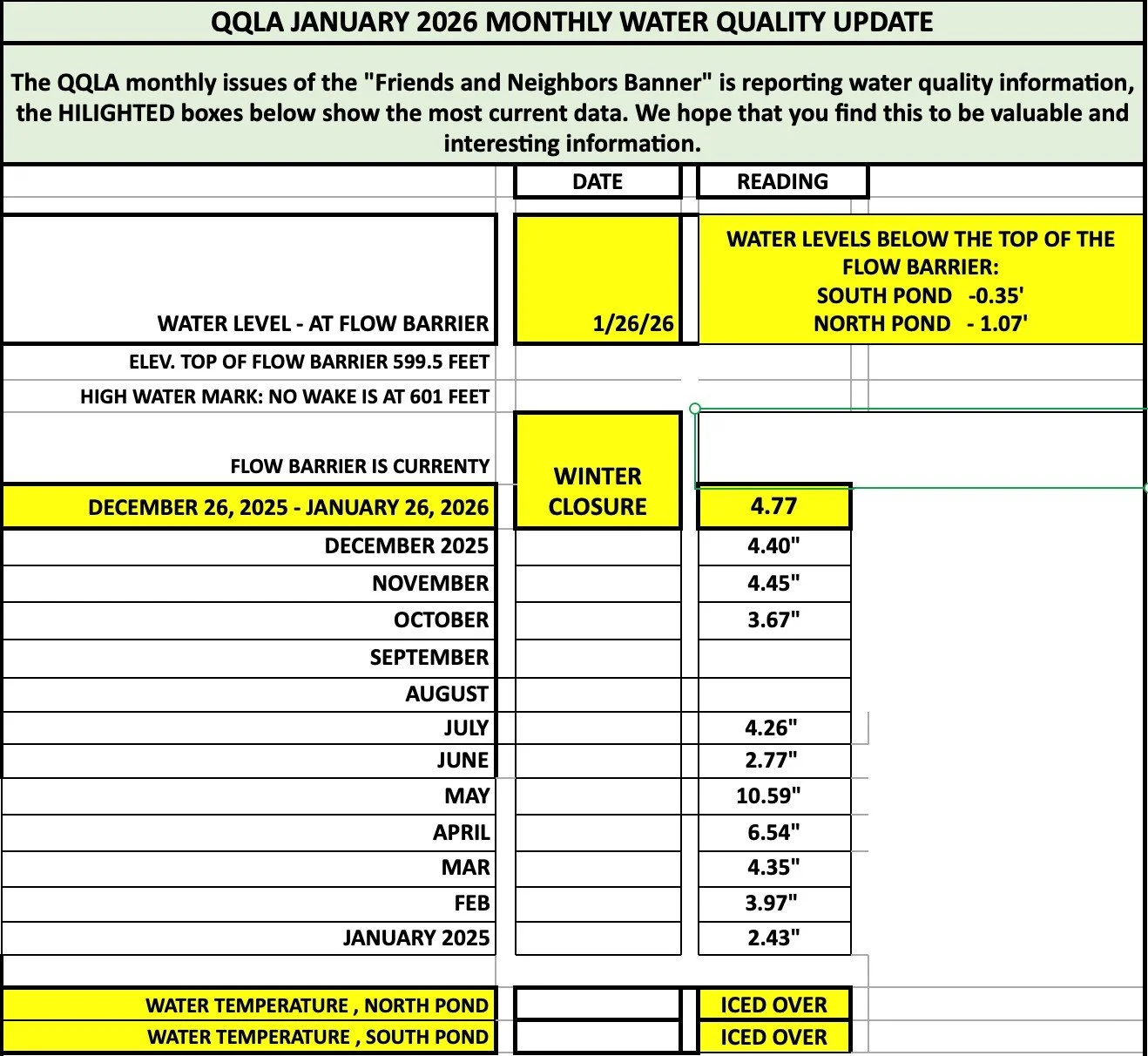Select the 4.35" reading cell
This screenshot has height=1056, width=1148.
click(773, 869)
